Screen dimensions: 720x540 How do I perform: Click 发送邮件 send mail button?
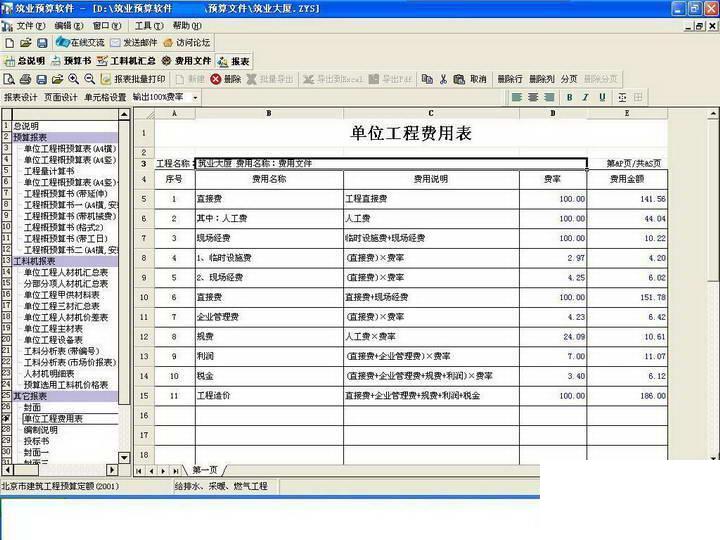(x=134, y=43)
